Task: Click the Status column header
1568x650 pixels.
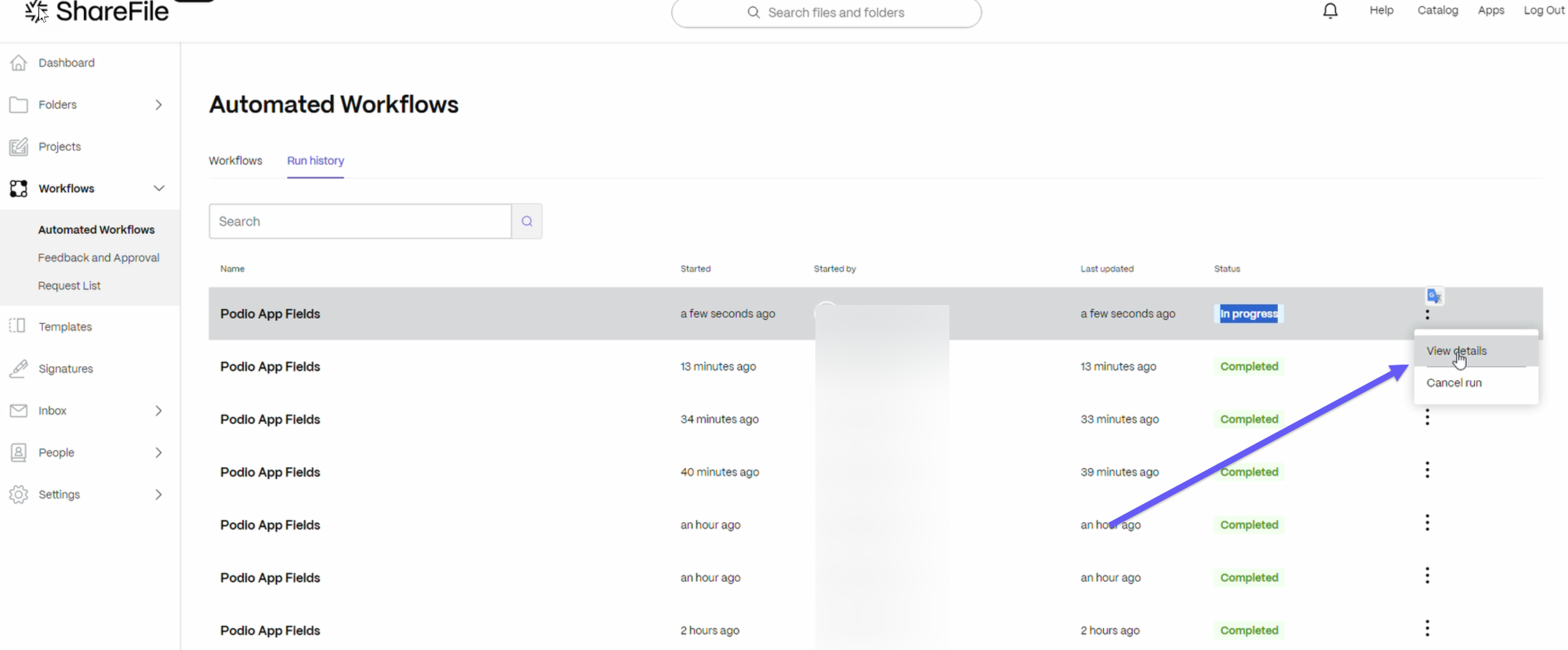Action: tap(1227, 269)
